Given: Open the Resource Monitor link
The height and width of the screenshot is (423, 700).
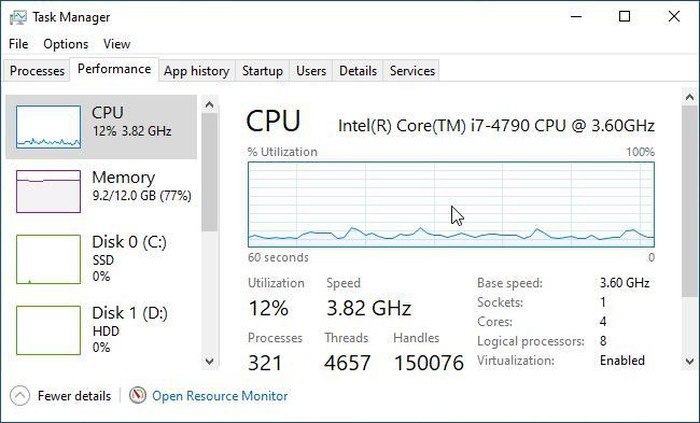Looking at the screenshot, I should pyautogui.click(x=219, y=396).
